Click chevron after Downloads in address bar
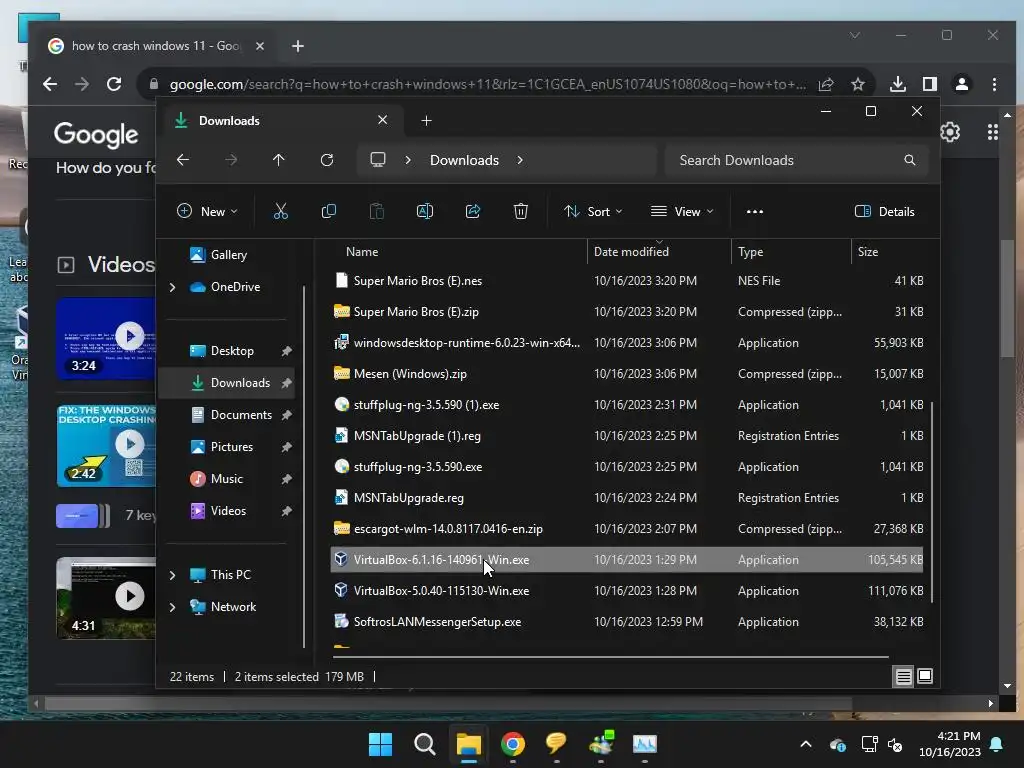The image size is (1024, 768). point(520,160)
